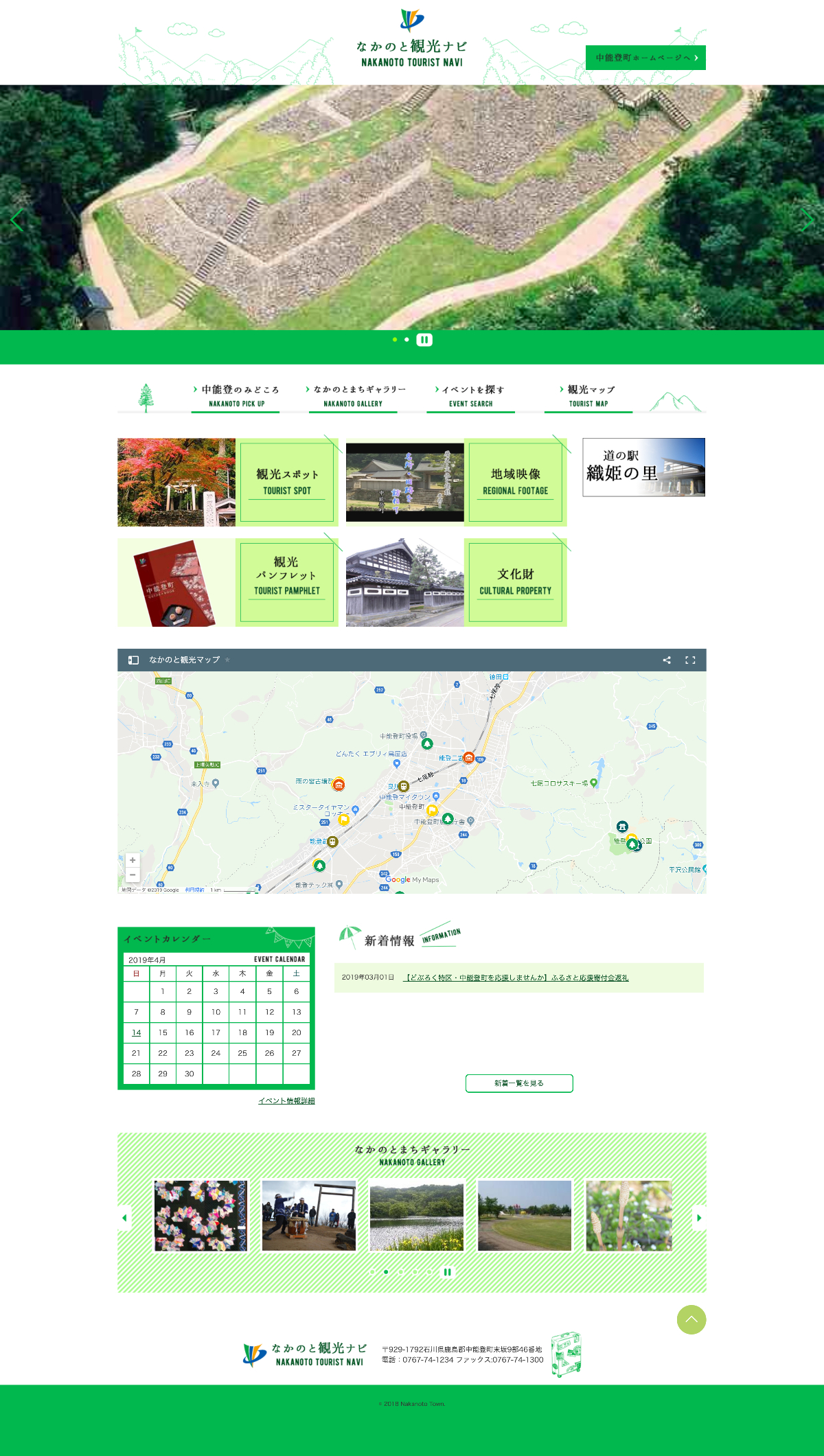Open the 道の駅 織姫の里 banner
The width and height of the screenshot is (824, 1456).
pyautogui.click(x=643, y=467)
